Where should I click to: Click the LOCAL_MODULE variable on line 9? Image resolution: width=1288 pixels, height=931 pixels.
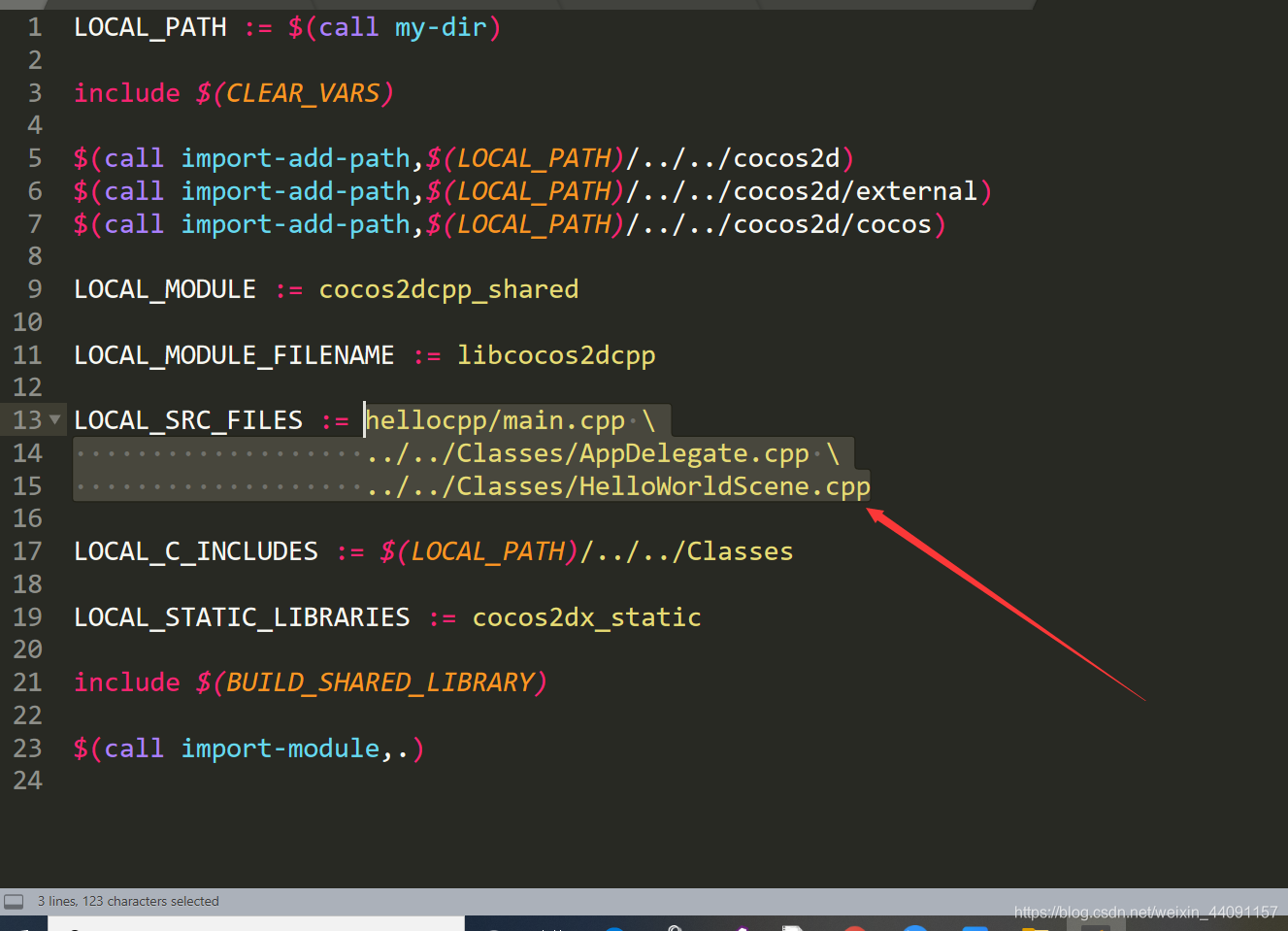pos(165,289)
